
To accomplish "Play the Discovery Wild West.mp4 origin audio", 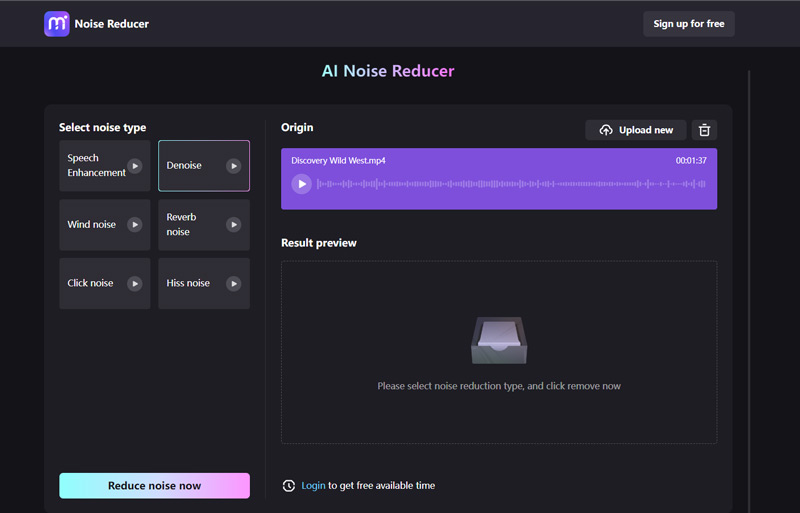I will (x=302, y=184).
